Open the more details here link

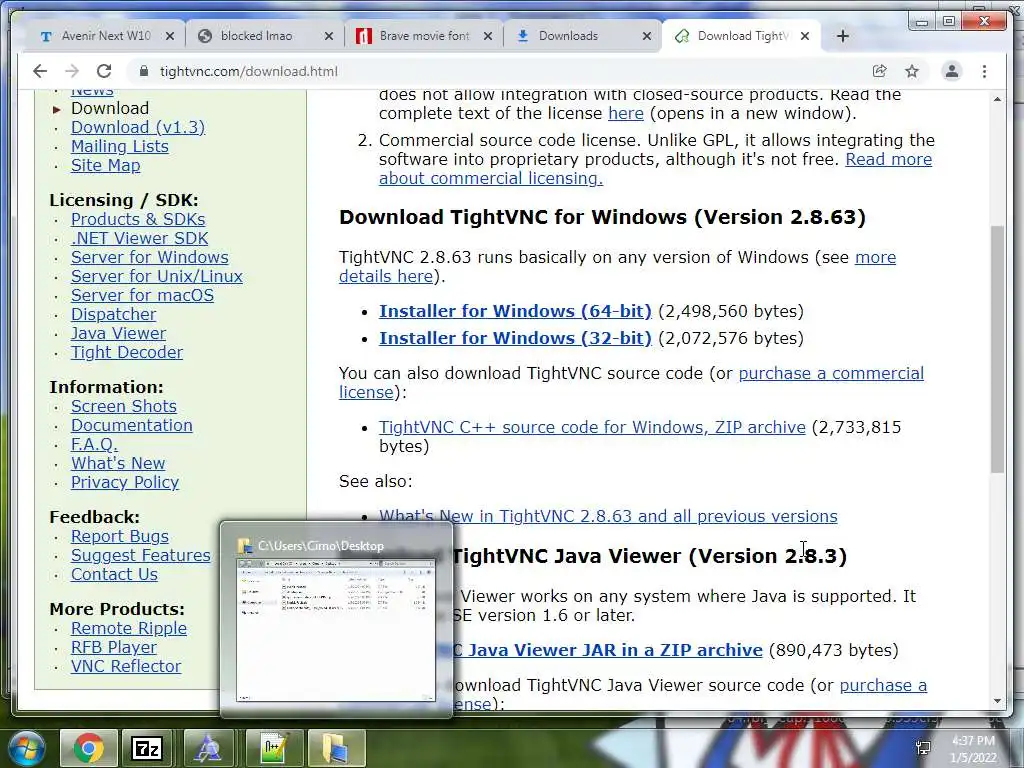click(x=875, y=257)
